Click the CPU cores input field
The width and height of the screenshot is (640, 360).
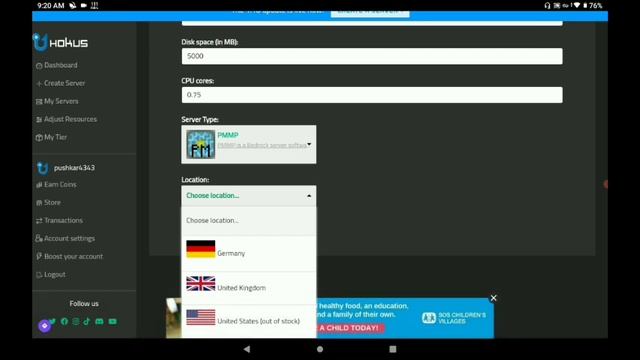point(372,95)
